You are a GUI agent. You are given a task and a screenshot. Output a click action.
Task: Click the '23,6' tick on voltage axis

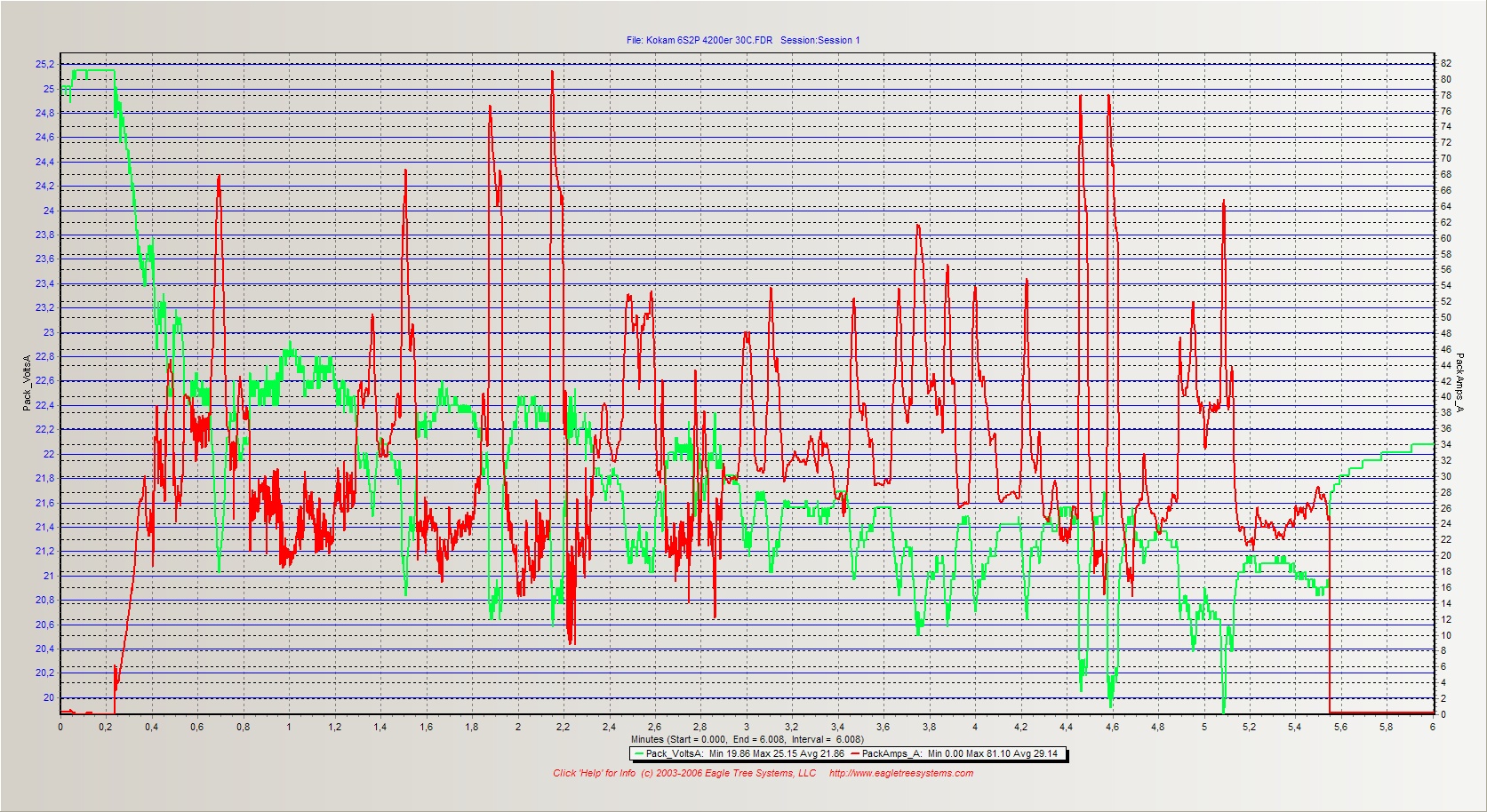click(x=44, y=259)
